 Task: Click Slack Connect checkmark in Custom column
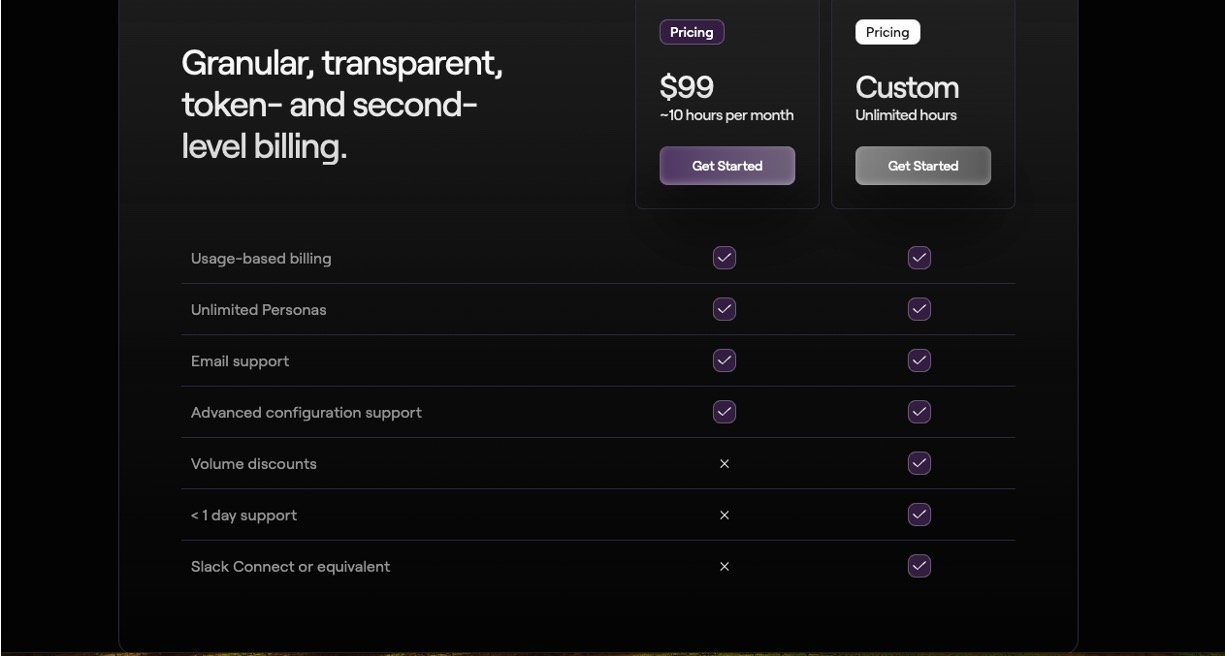[x=920, y=566]
